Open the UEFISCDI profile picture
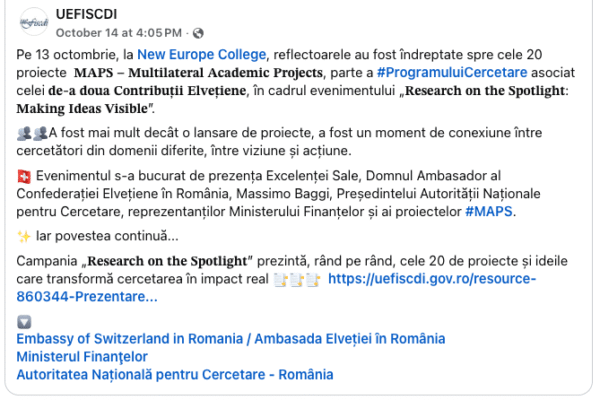 pyautogui.click(x=34, y=22)
